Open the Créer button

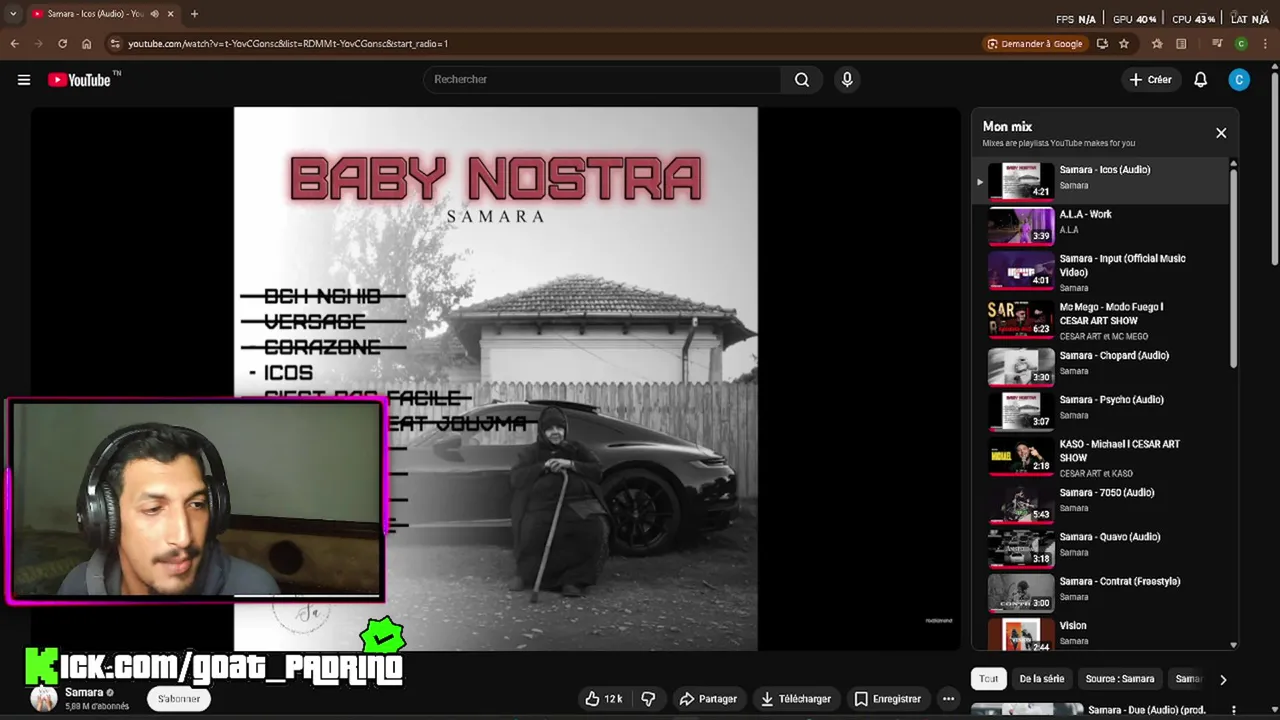(1150, 80)
